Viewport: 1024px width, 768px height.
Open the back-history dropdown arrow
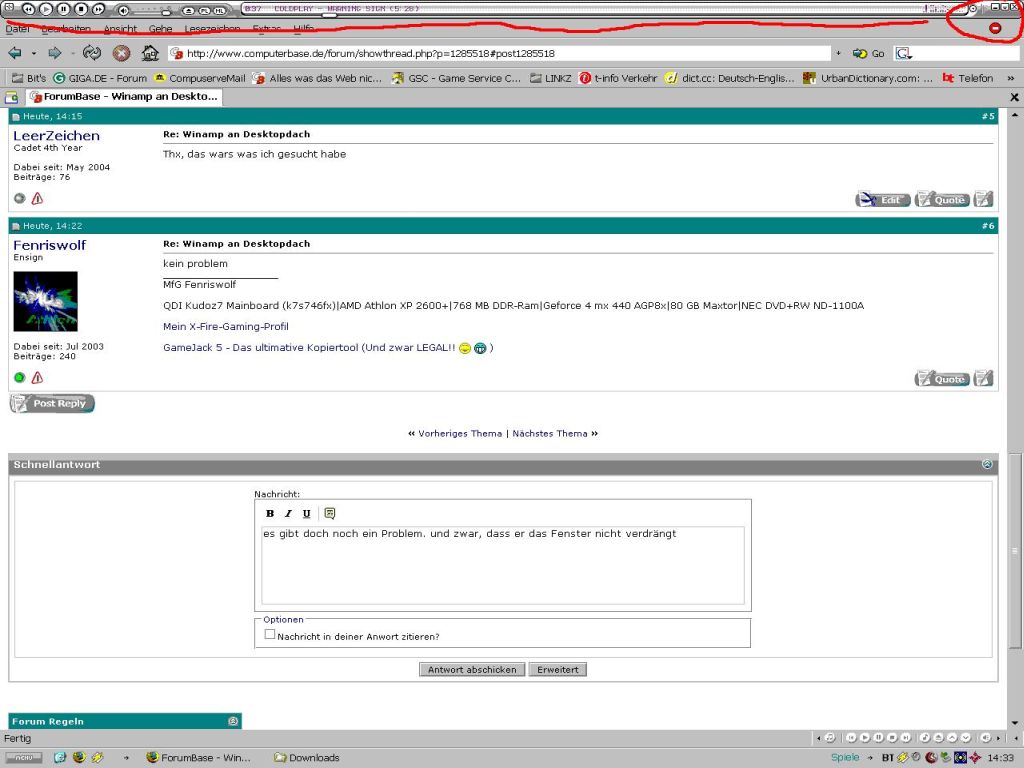(33, 53)
